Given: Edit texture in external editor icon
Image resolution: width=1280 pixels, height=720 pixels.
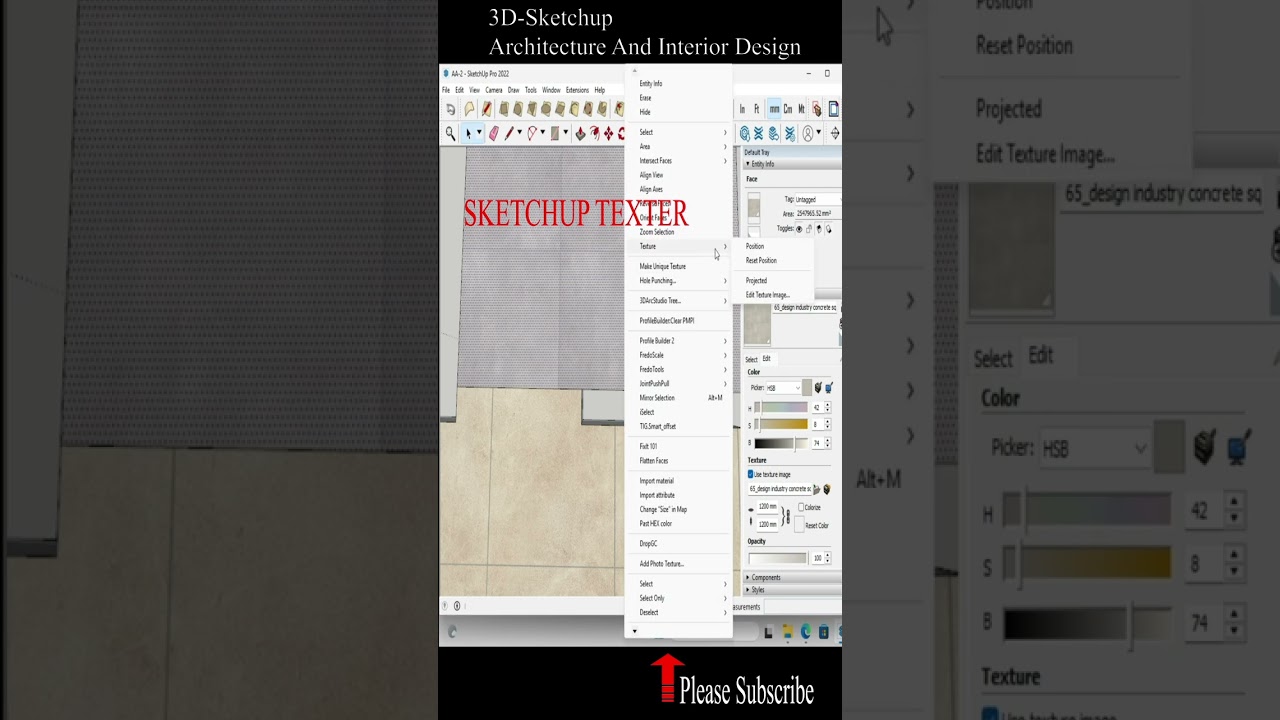Looking at the screenshot, I should (x=827, y=489).
